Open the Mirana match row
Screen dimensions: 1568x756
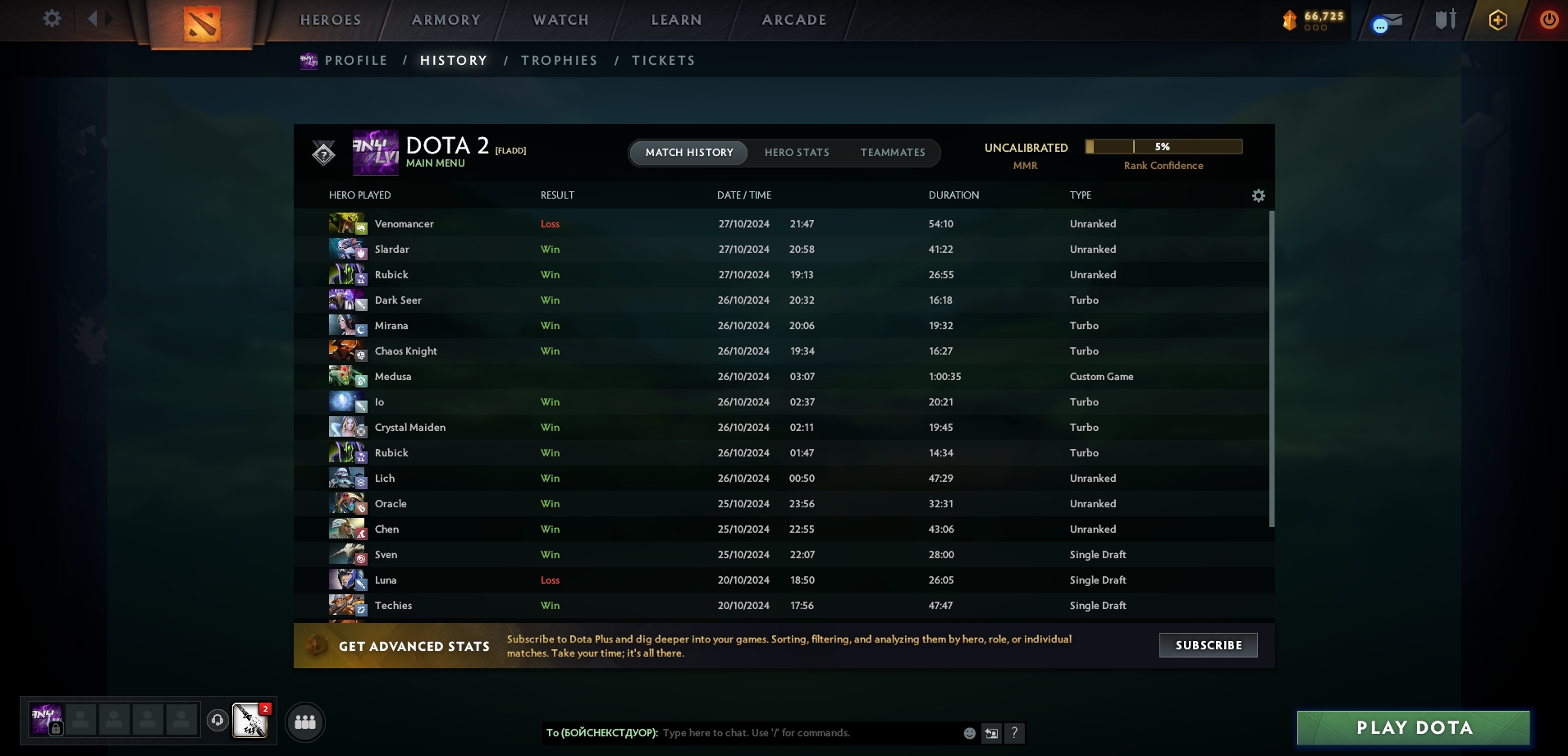[x=781, y=326]
